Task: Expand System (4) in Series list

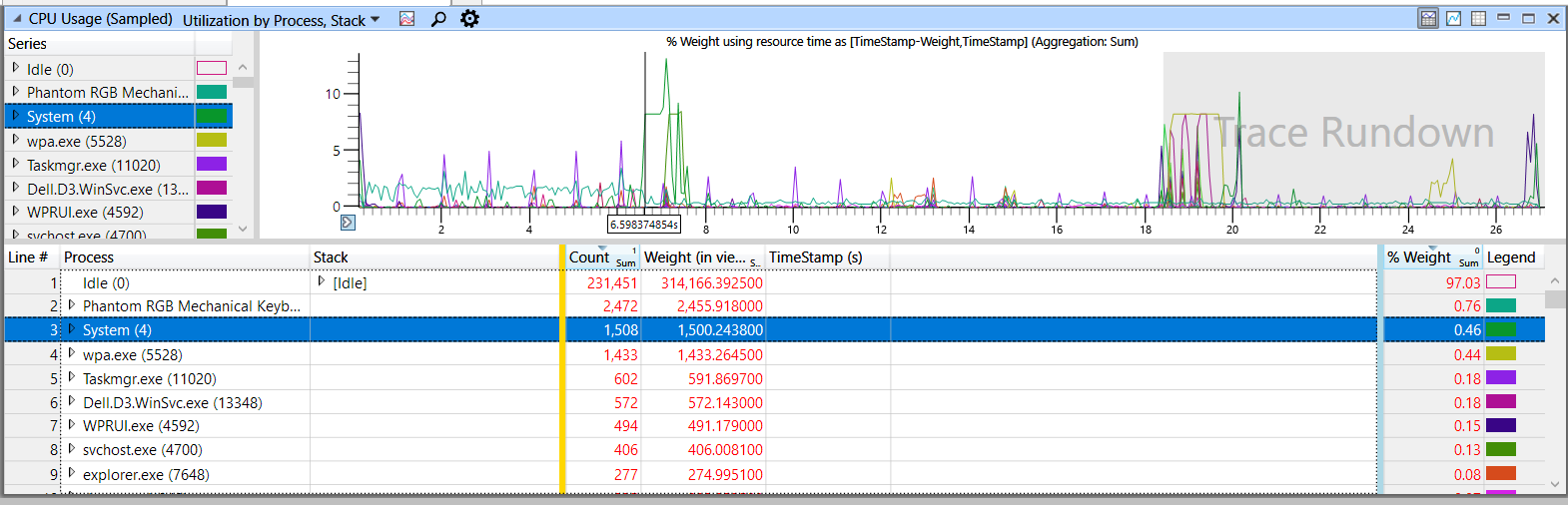Action: [x=16, y=115]
